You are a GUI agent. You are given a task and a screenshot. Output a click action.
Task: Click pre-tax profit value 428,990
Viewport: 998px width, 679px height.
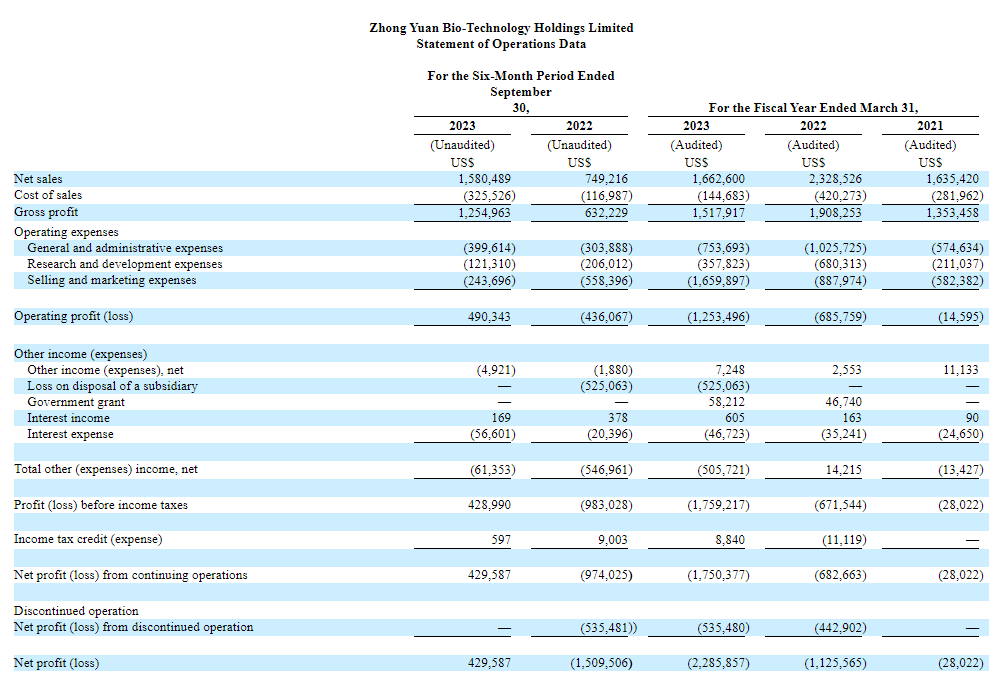(489, 505)
